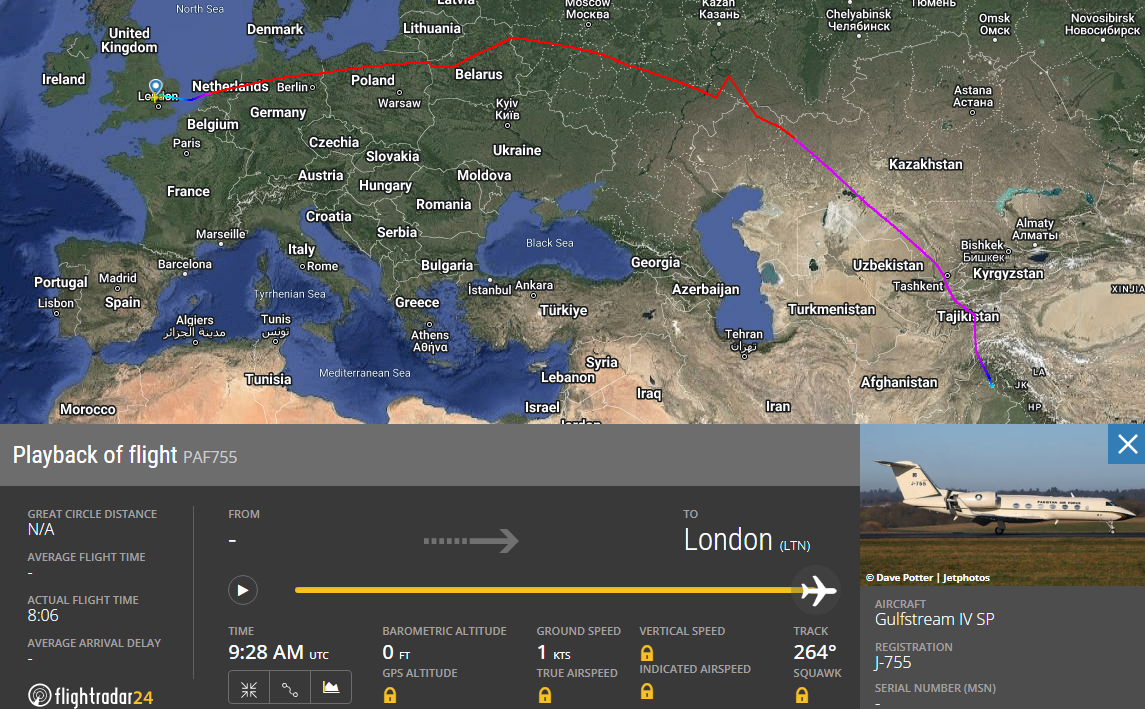Click the track value 264°

coord(814,652)
